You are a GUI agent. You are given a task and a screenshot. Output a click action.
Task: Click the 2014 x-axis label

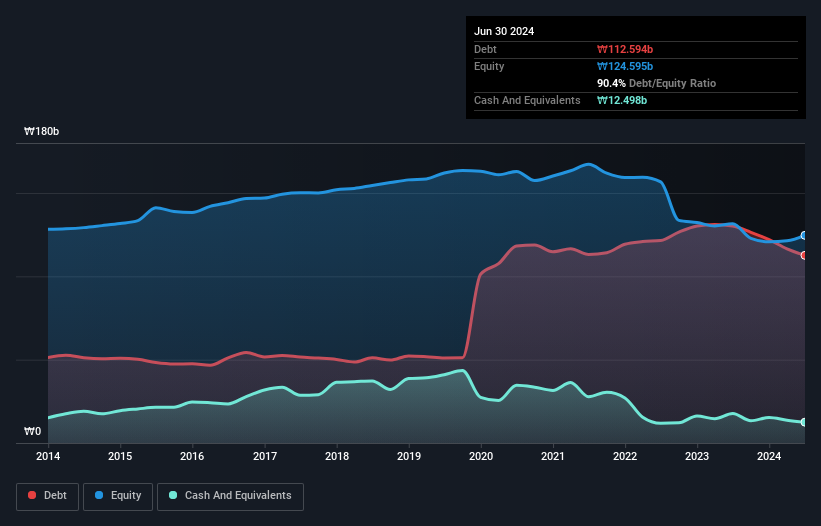[x=48, y=456]
